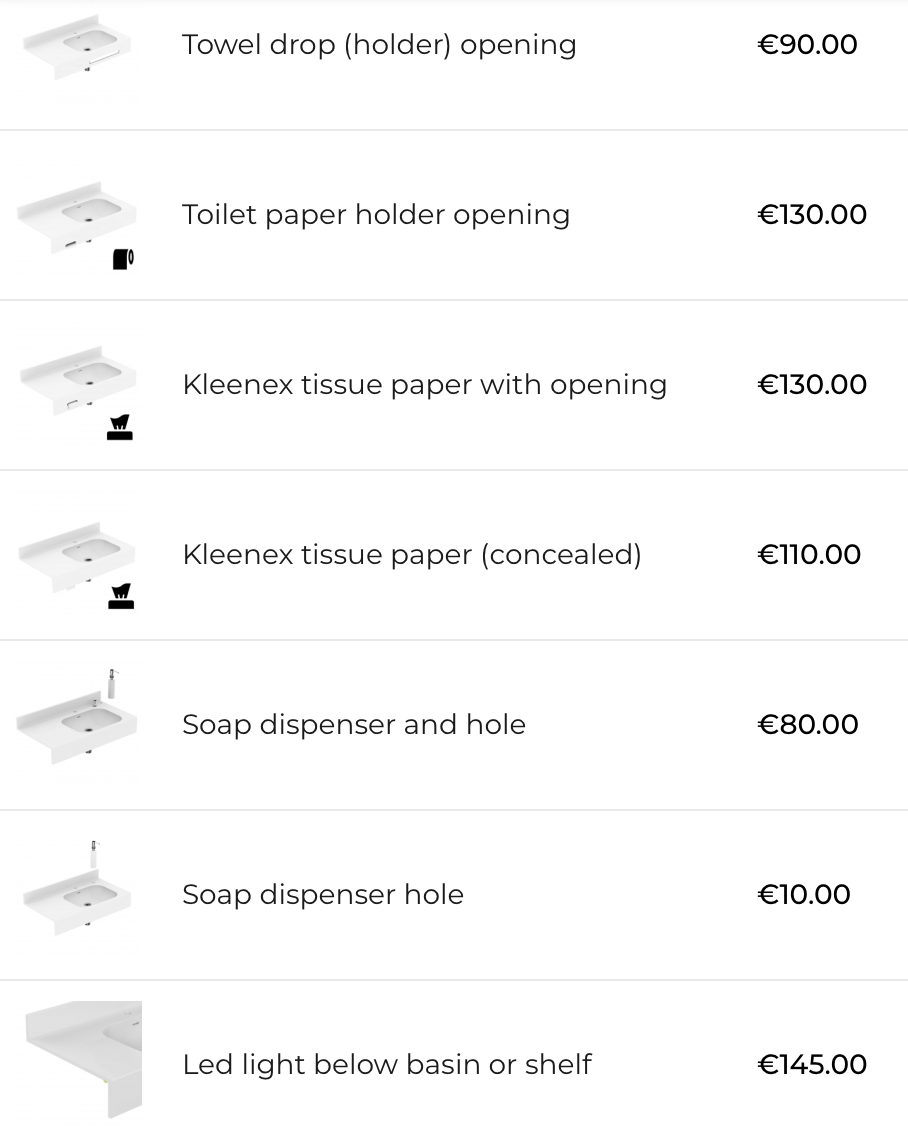This screenshot has width=908, height=1132.
Task: Select Kleenex tissue paper with opening
Action: coord(424,385)
